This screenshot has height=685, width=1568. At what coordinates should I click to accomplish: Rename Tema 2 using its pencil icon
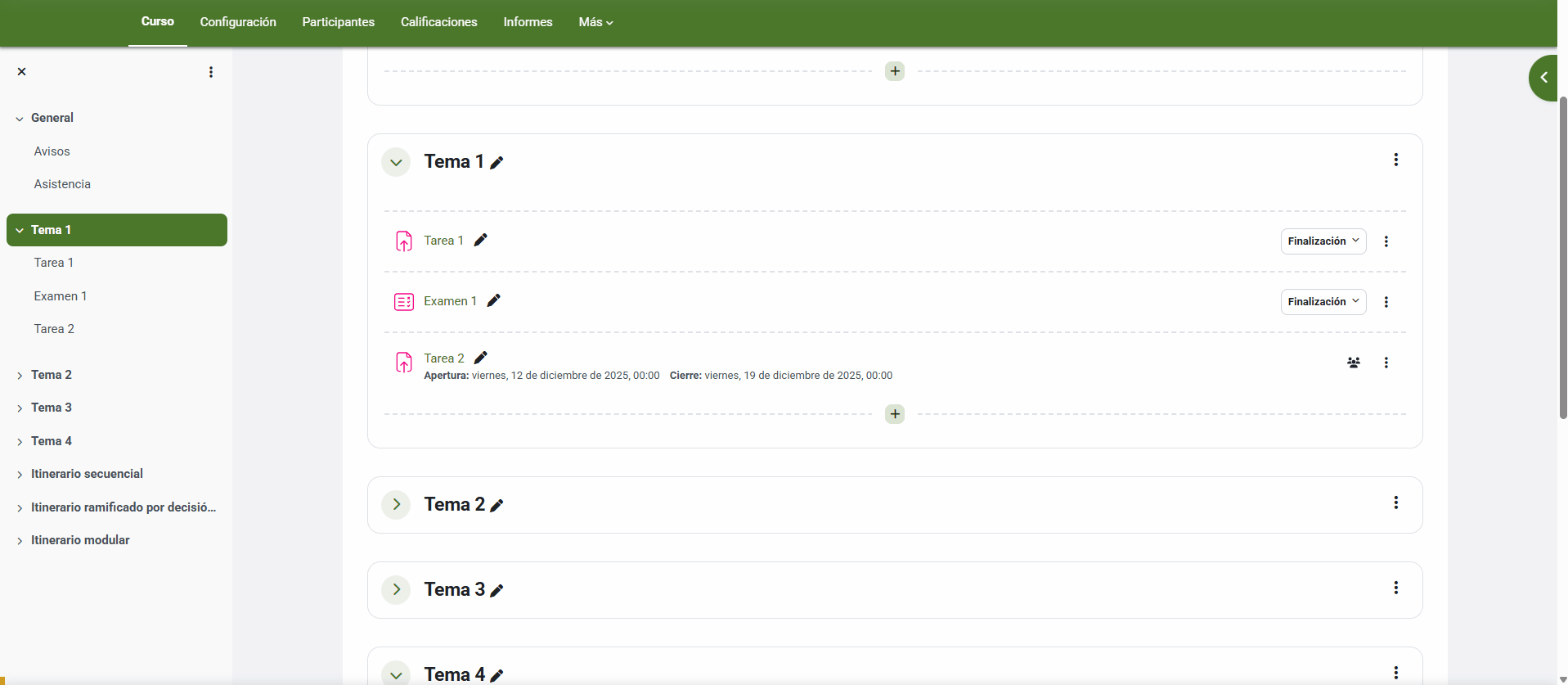(496, 506)
